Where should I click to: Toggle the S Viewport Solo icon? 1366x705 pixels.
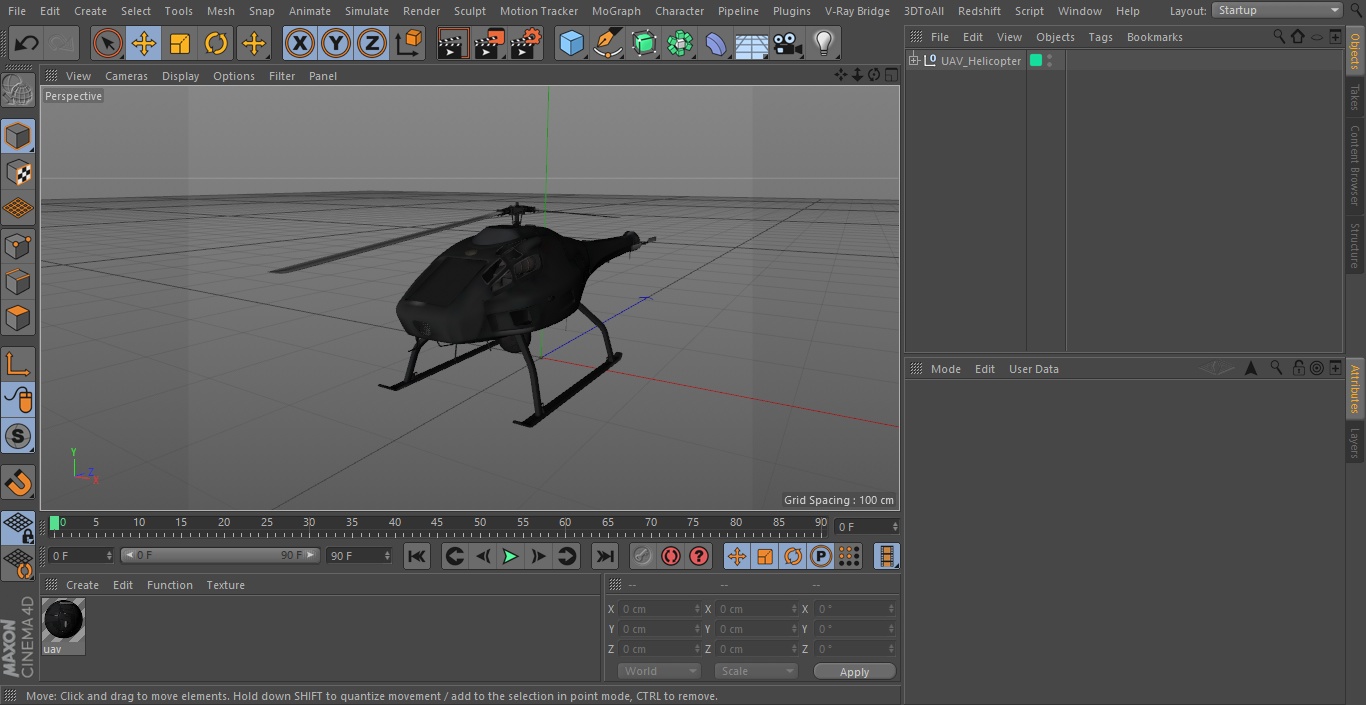pos(18,436)
